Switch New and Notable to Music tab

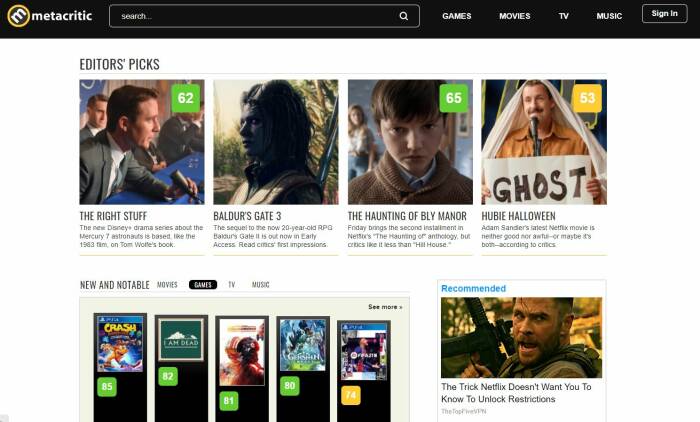260,284
